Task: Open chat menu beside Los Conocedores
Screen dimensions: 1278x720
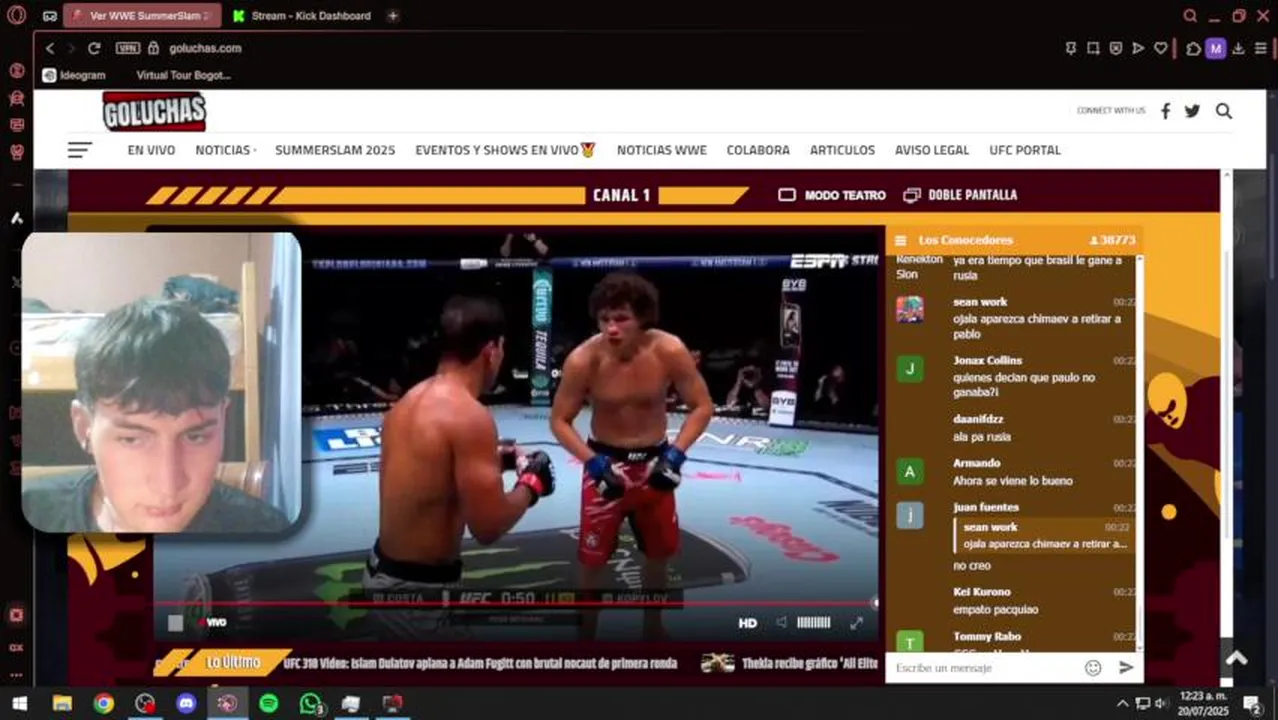Action: 900,241
